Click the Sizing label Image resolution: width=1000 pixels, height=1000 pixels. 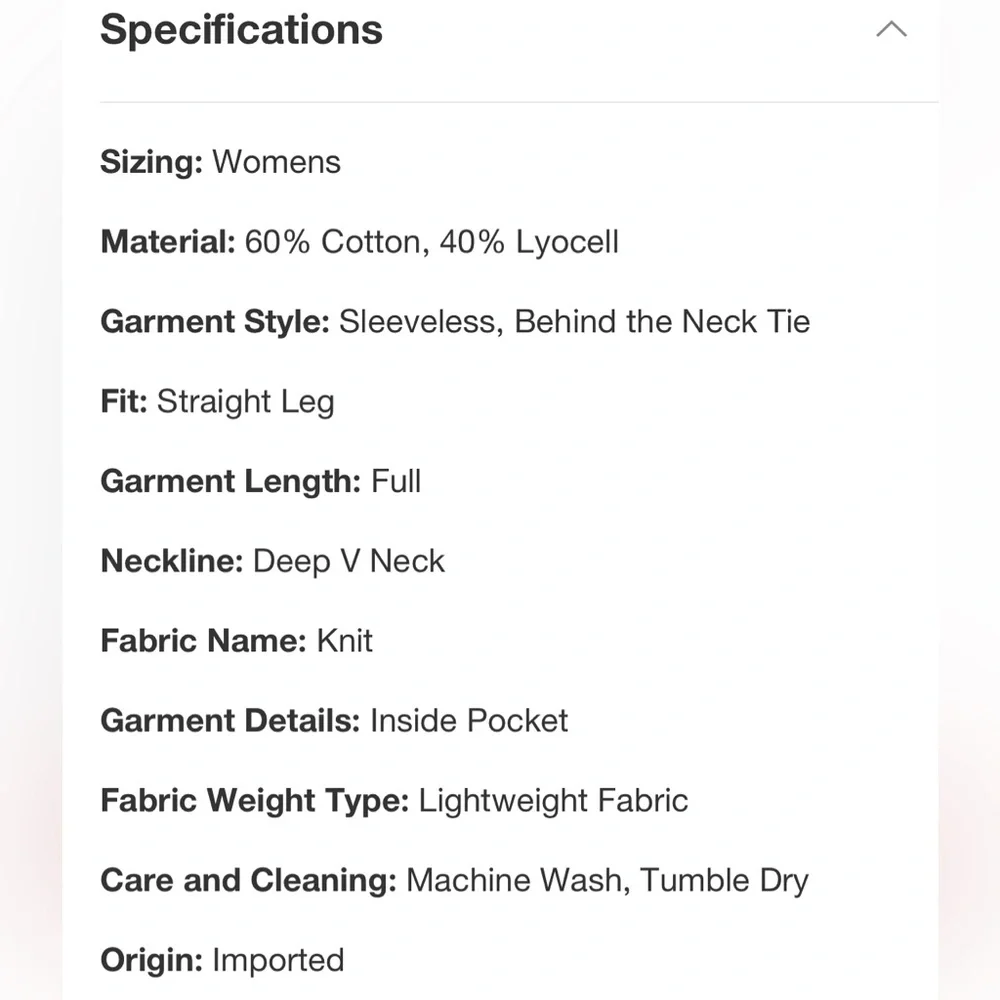(x=152, y=162)
